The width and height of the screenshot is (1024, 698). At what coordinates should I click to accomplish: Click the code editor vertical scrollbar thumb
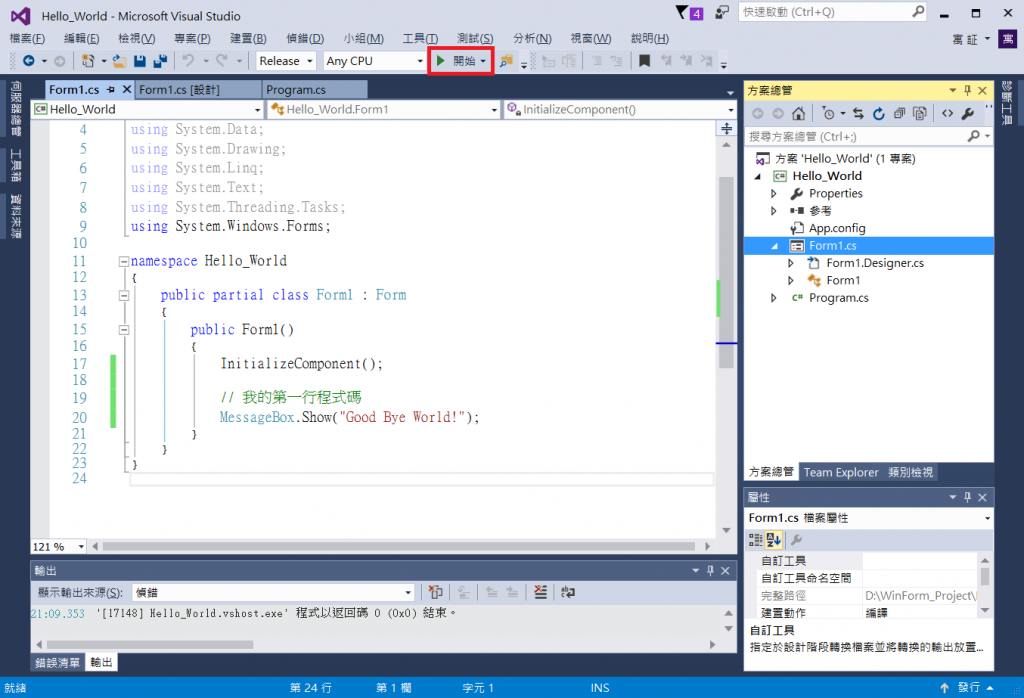coord(726,273)
